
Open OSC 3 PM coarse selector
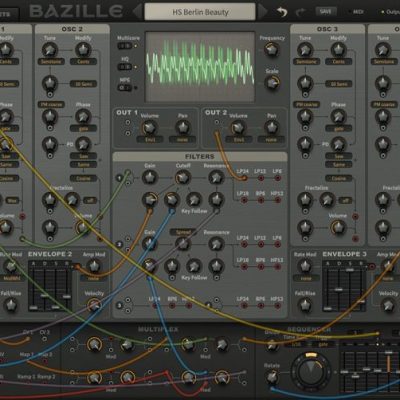[x=306, y=105]
